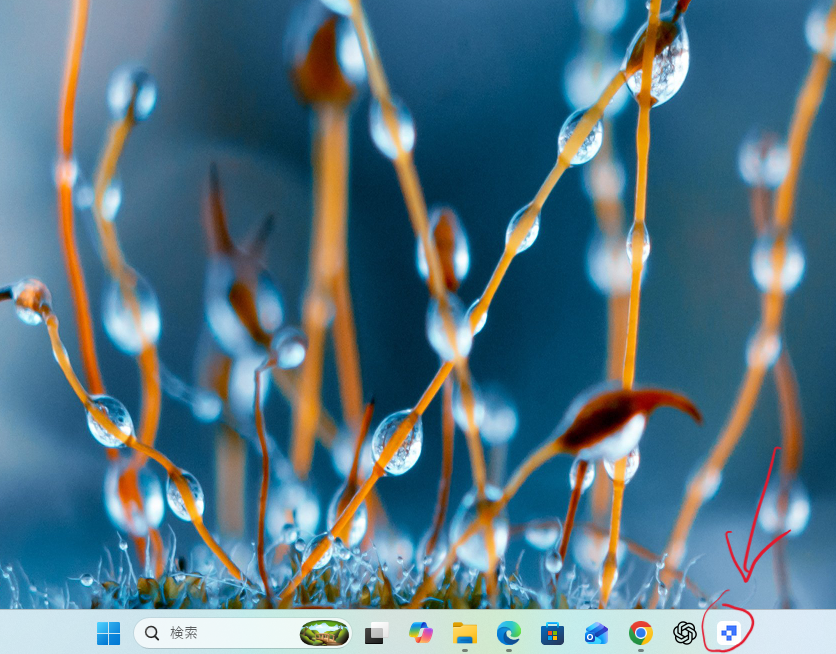Launch Microsoft Edge browser

[509, 633]
